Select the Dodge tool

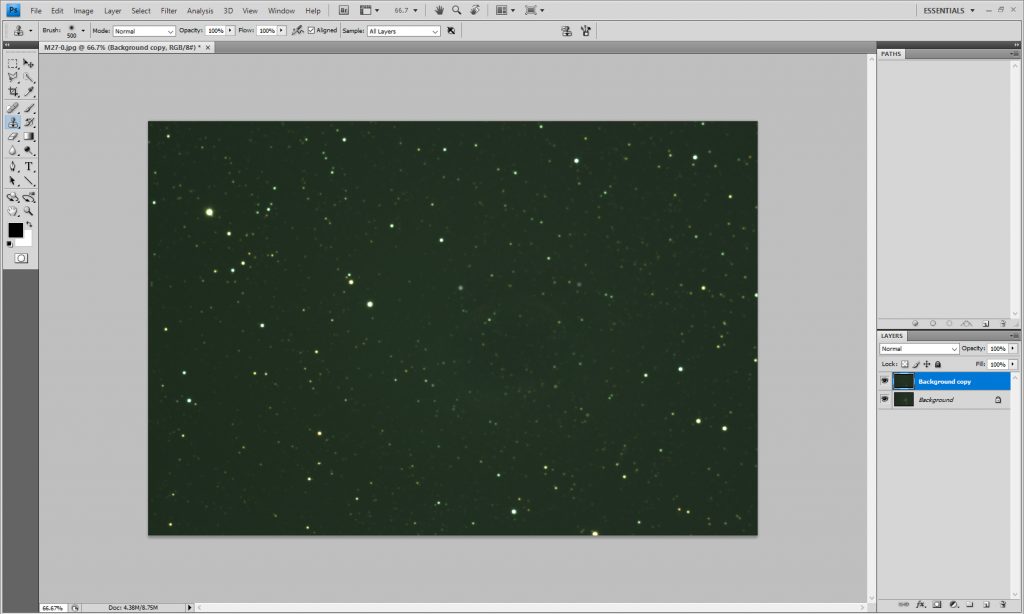pos(29,151)
